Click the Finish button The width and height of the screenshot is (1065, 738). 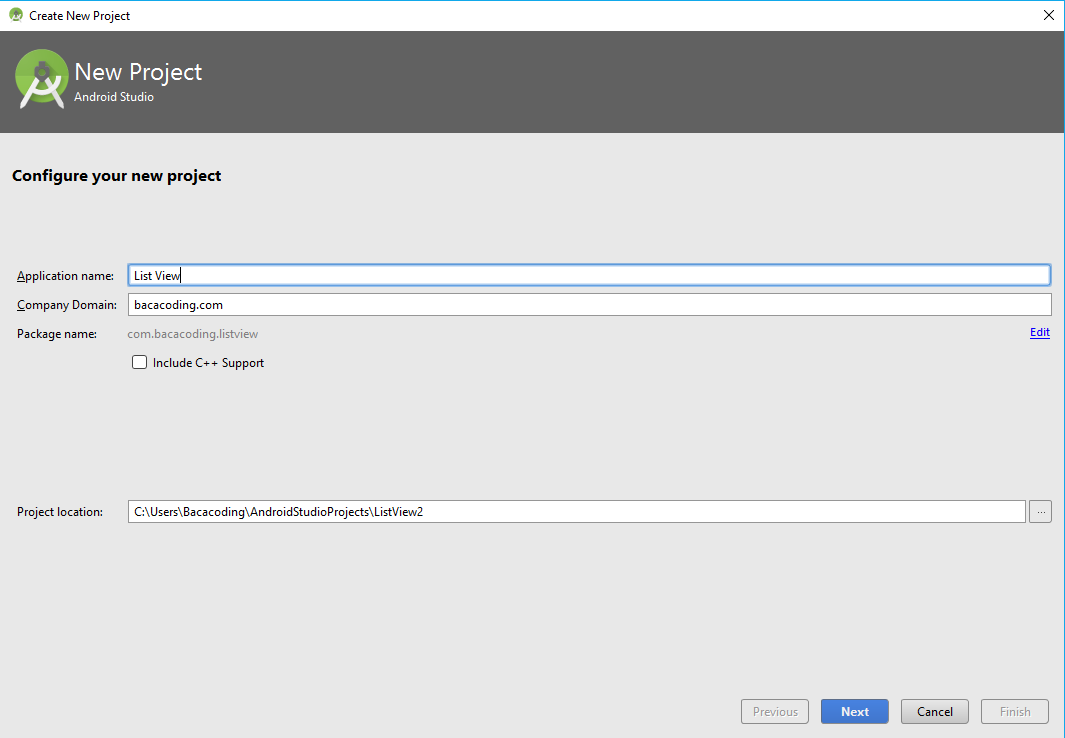point(1014,711)
